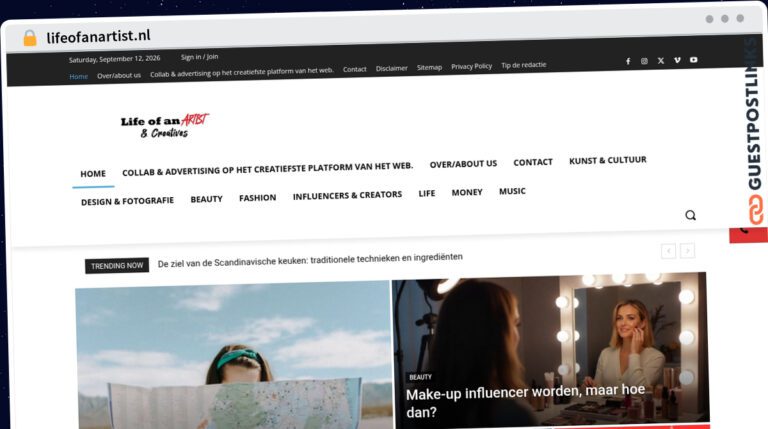The width and height of the screenshot is (768, 429).
Task: Open the article image with the map
Action: coord(233,355)
